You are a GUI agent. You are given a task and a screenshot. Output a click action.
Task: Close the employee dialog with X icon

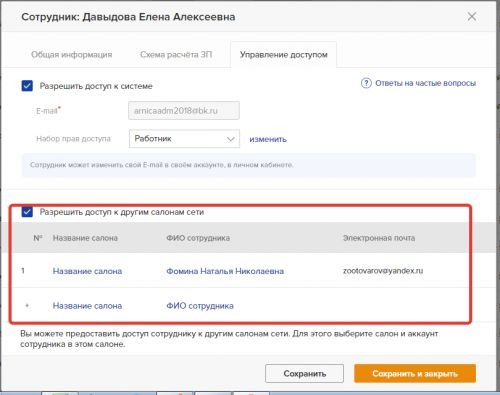coord(471,16)
